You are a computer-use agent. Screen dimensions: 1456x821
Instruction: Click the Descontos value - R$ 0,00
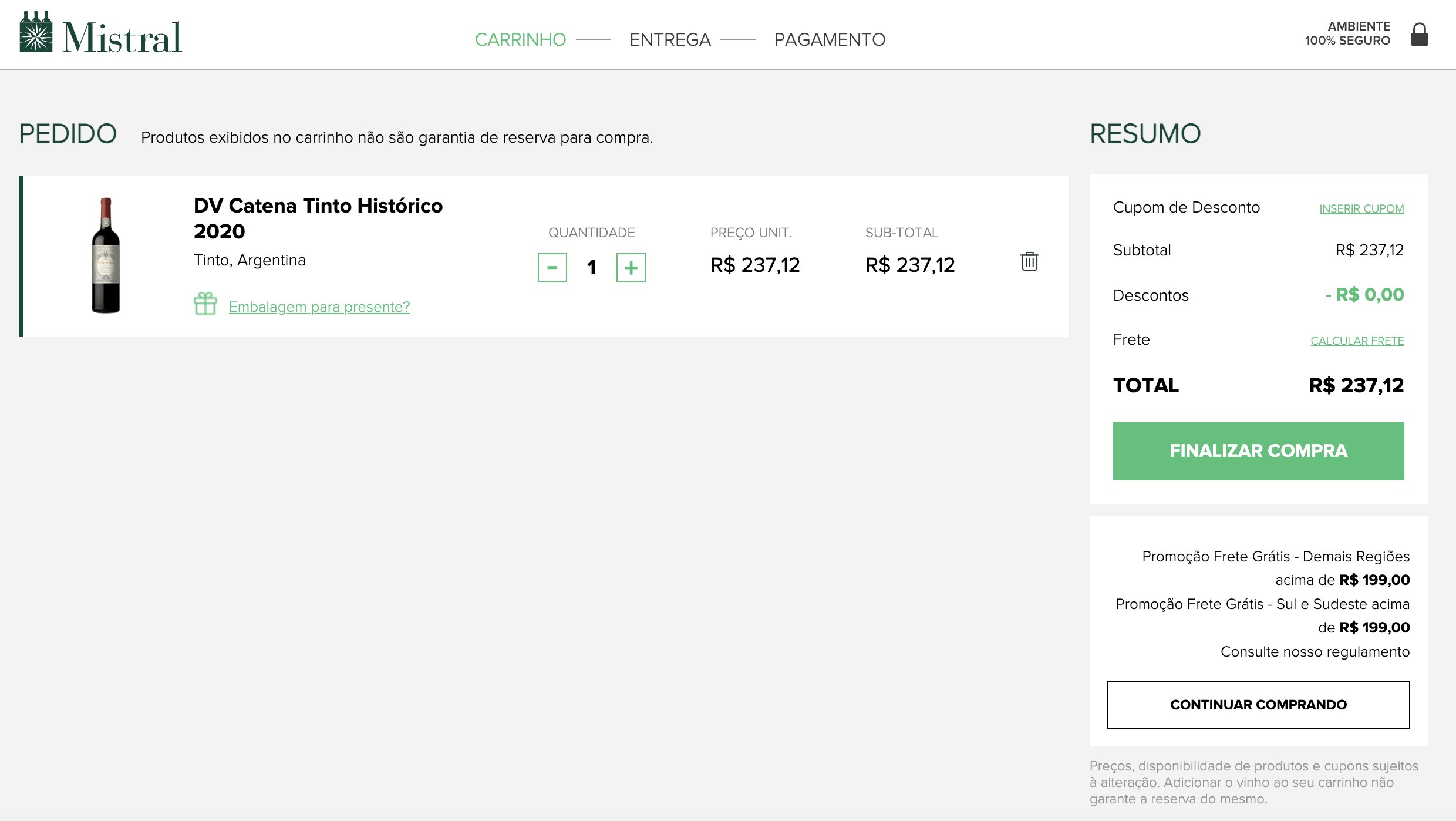[1364, 294]
